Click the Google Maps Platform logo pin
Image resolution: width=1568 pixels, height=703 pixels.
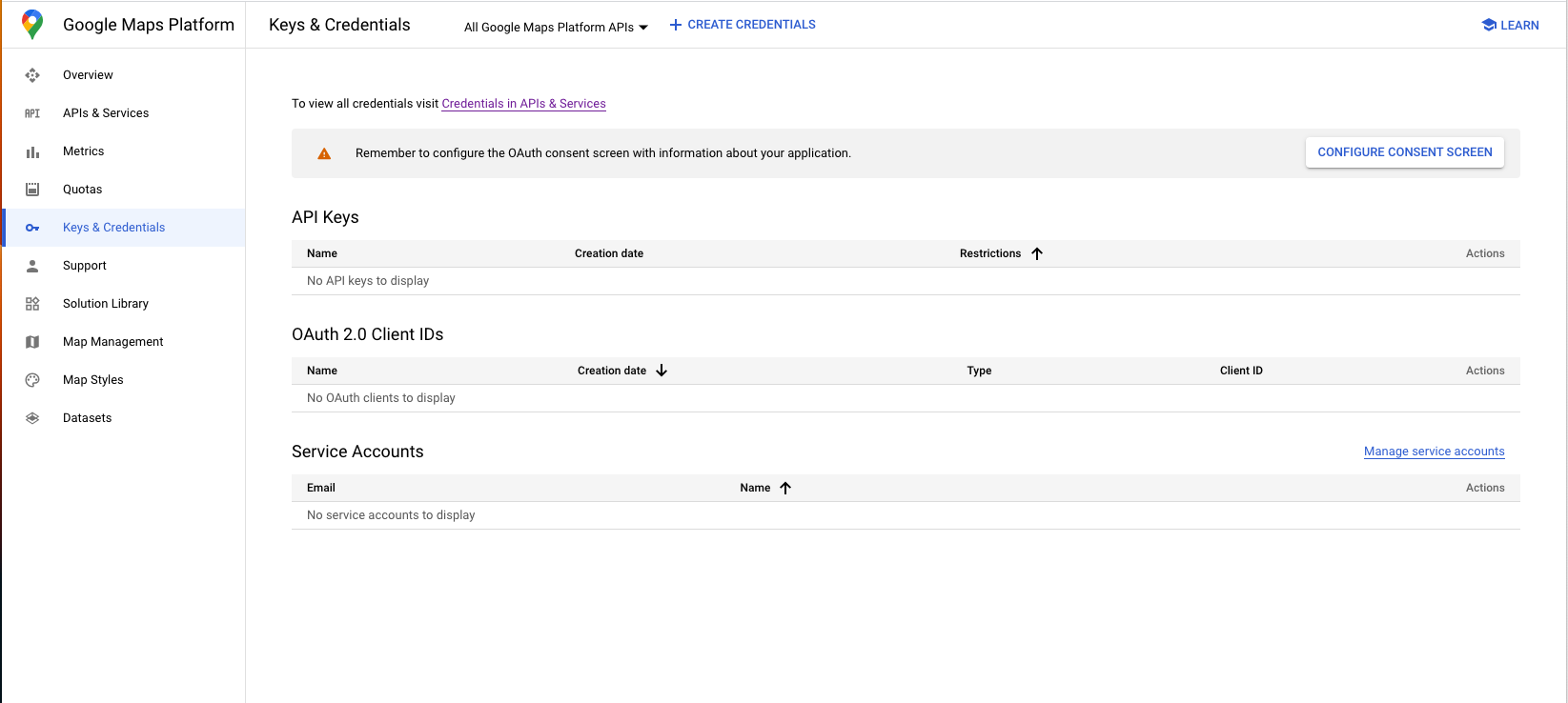32,25
